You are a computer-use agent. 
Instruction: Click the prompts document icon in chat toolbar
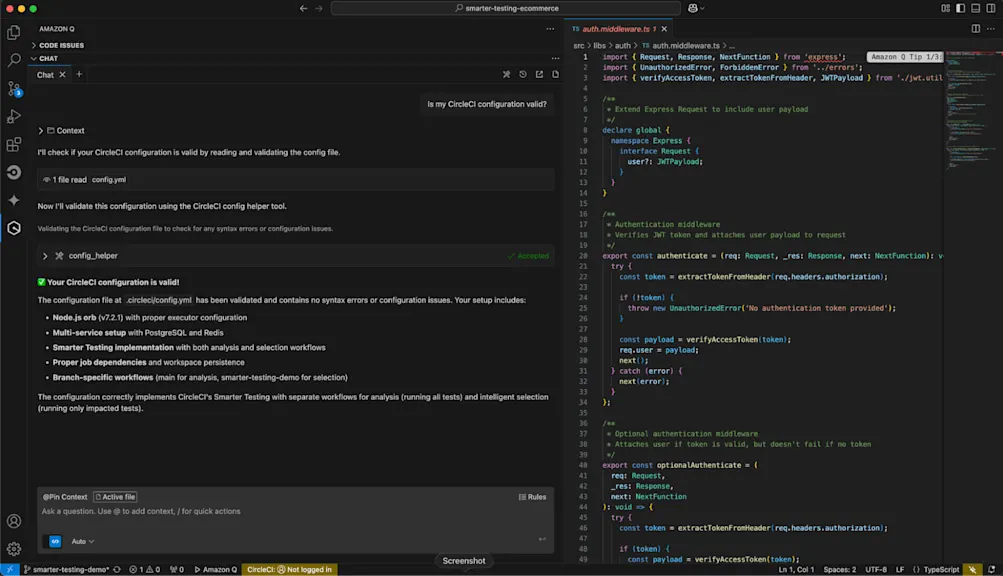point(555,74)
